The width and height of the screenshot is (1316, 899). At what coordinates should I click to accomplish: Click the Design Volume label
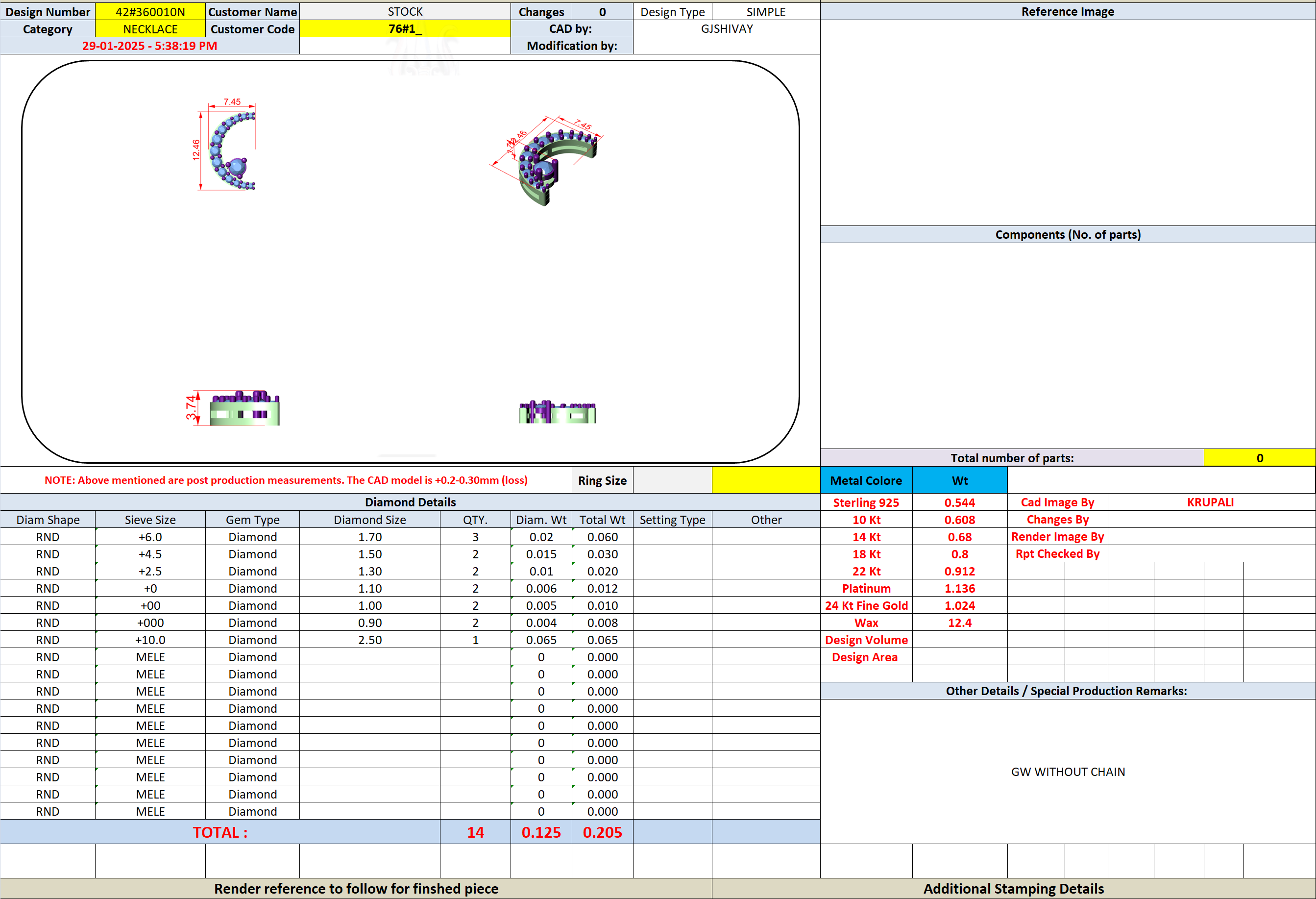(866, 640)
